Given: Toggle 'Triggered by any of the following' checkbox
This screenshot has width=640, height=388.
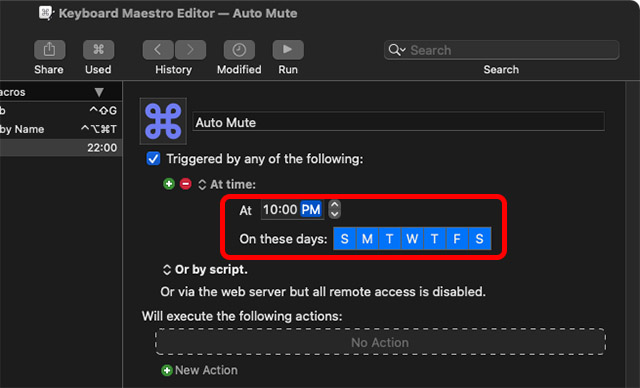Looking at the screenshot, I should click(x=153, y=159).
